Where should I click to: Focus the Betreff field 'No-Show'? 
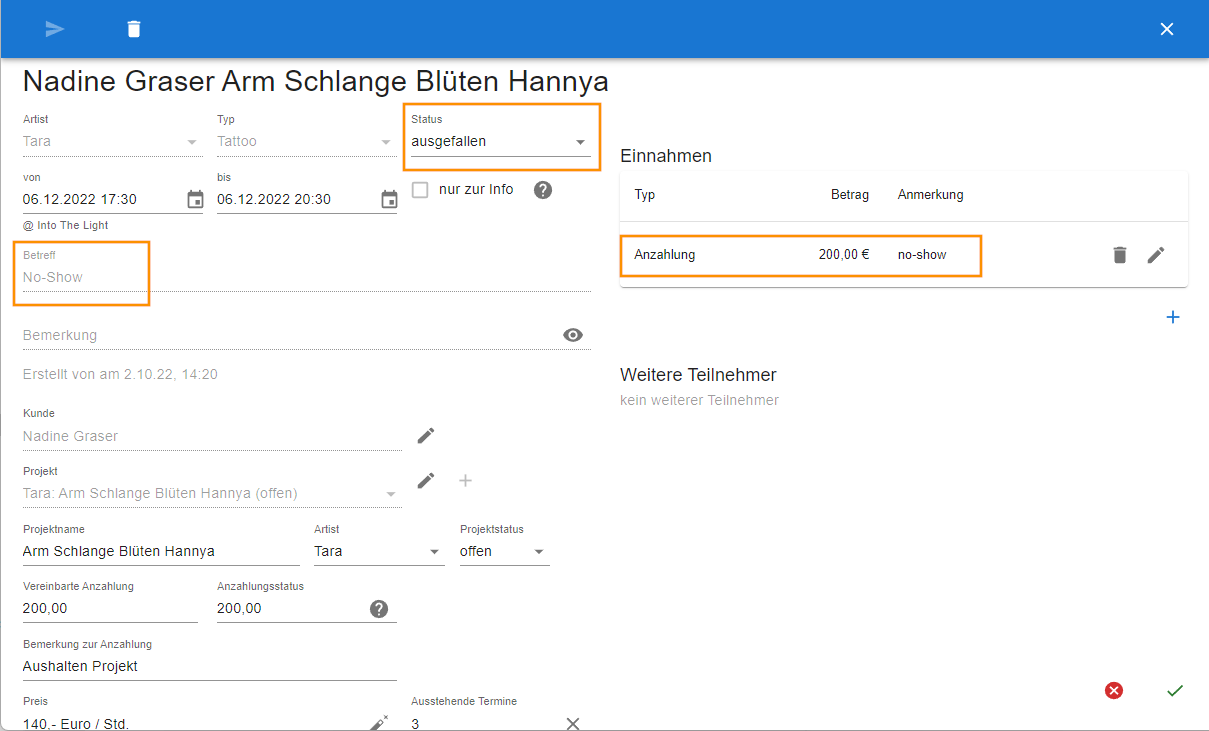pos(306,278)
